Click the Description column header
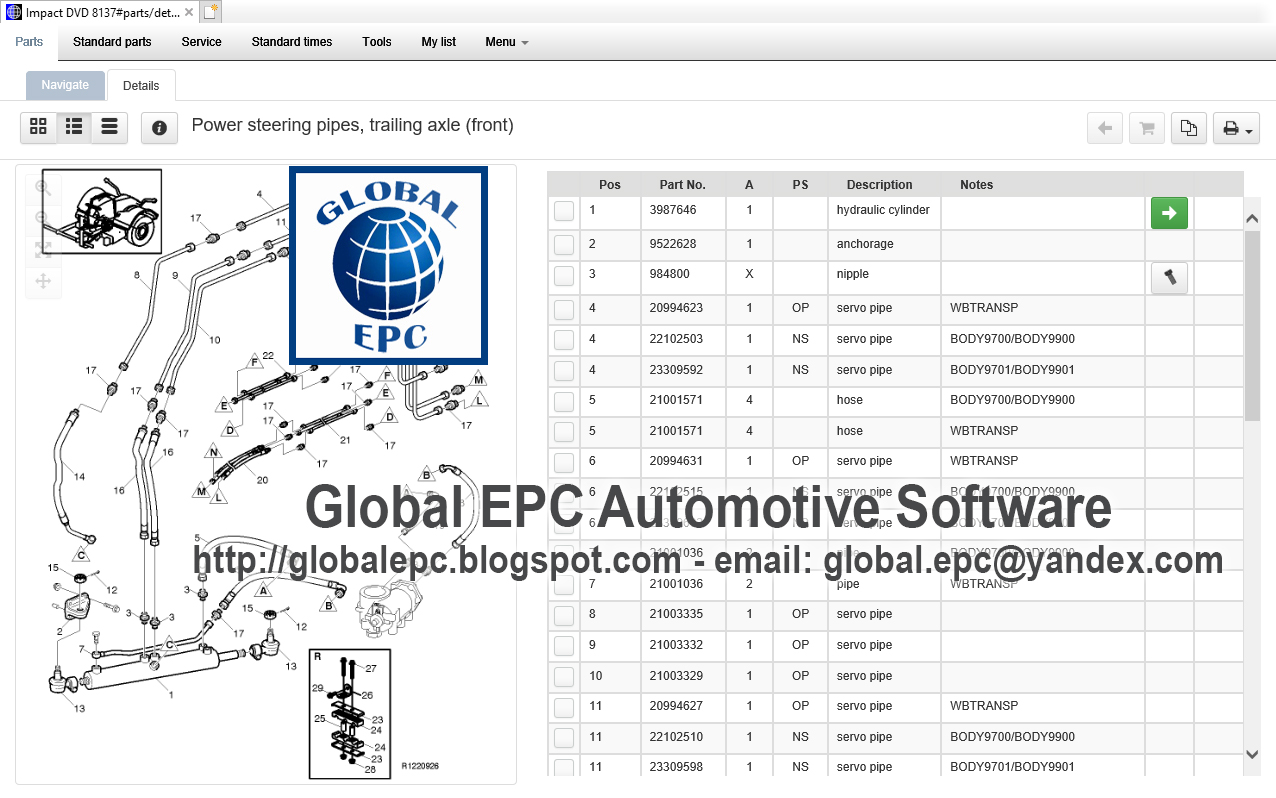Image resolution: width=1276 pixels, height=798 pixels. (879, 185)
